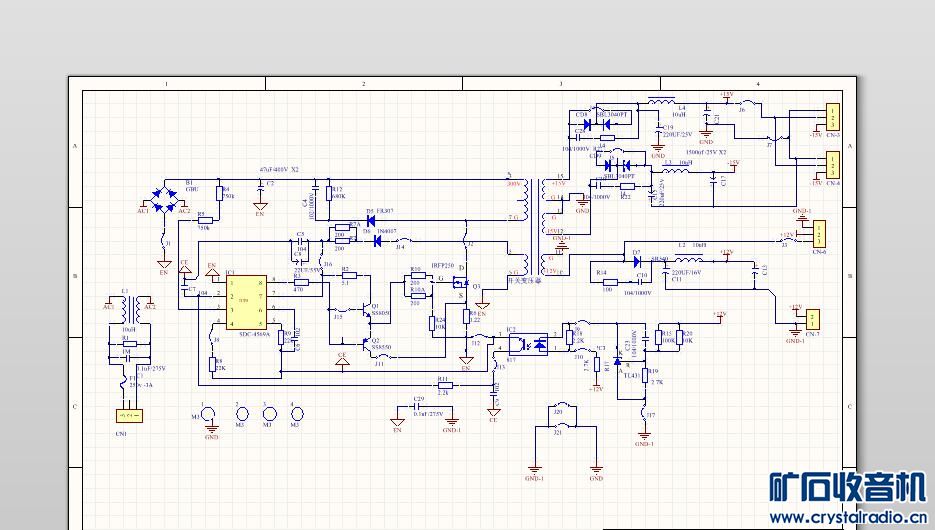Select transistor Q2 SS8550
Screen dimensions: 935x530
point(365,343)
